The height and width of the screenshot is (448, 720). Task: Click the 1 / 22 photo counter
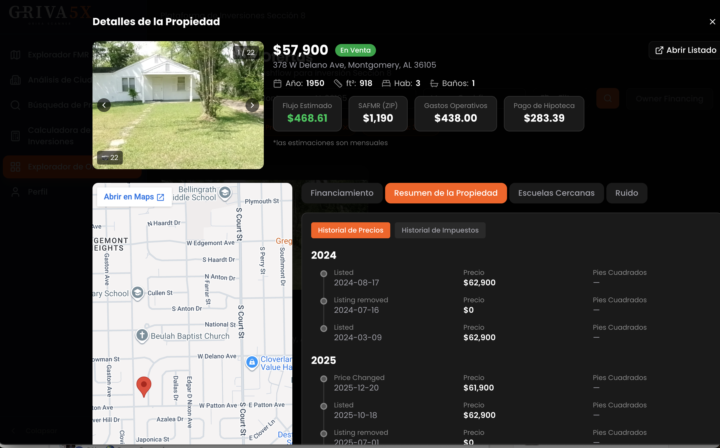click(x=246, y=52)
